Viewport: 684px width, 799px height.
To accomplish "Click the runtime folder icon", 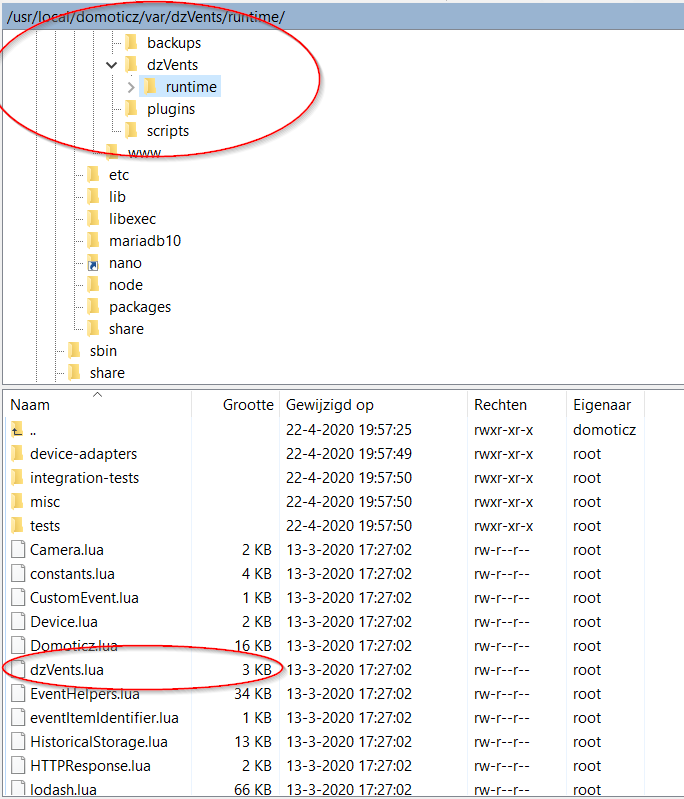I will 150,87.
